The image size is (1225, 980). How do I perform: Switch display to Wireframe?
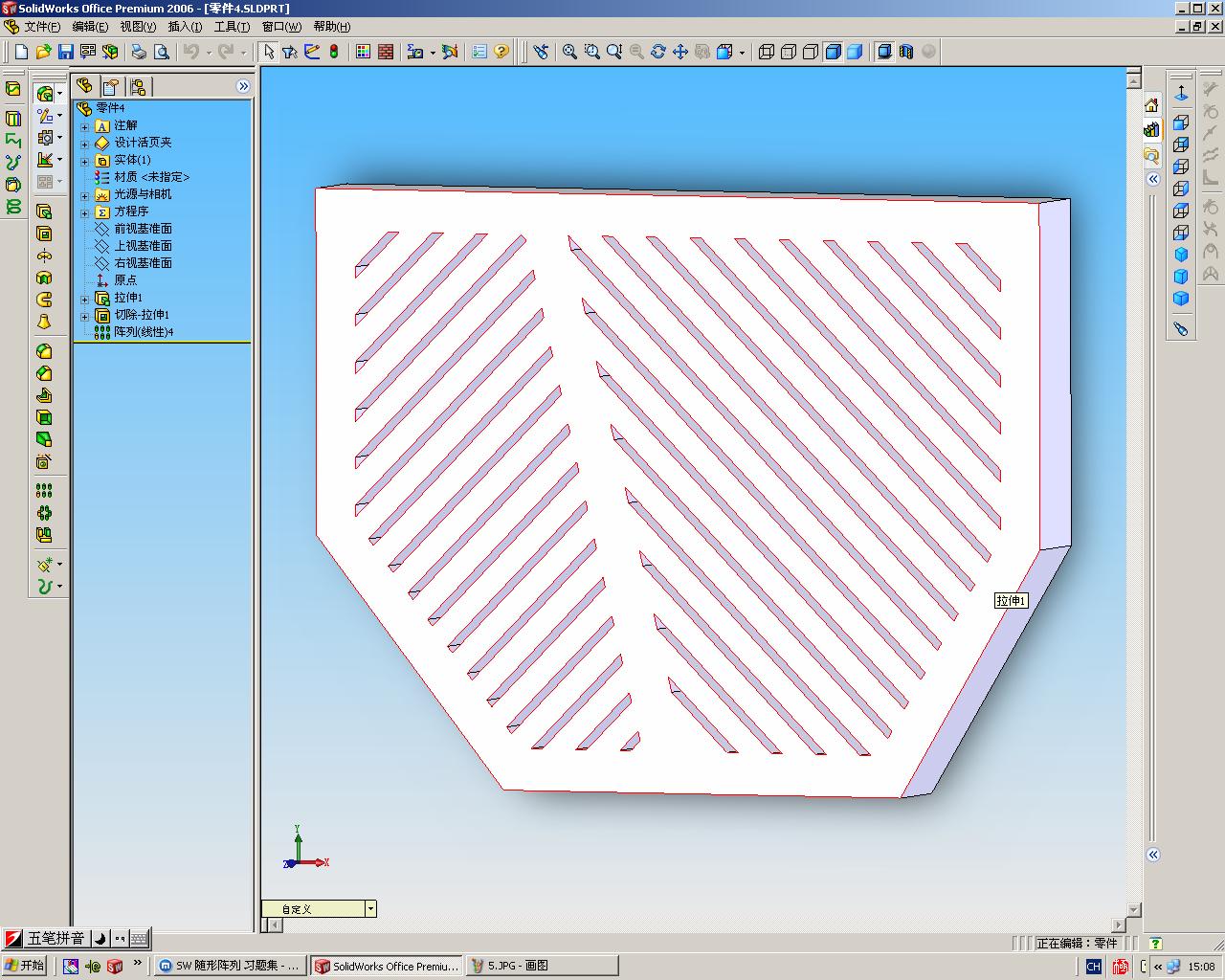pos(767,52)
